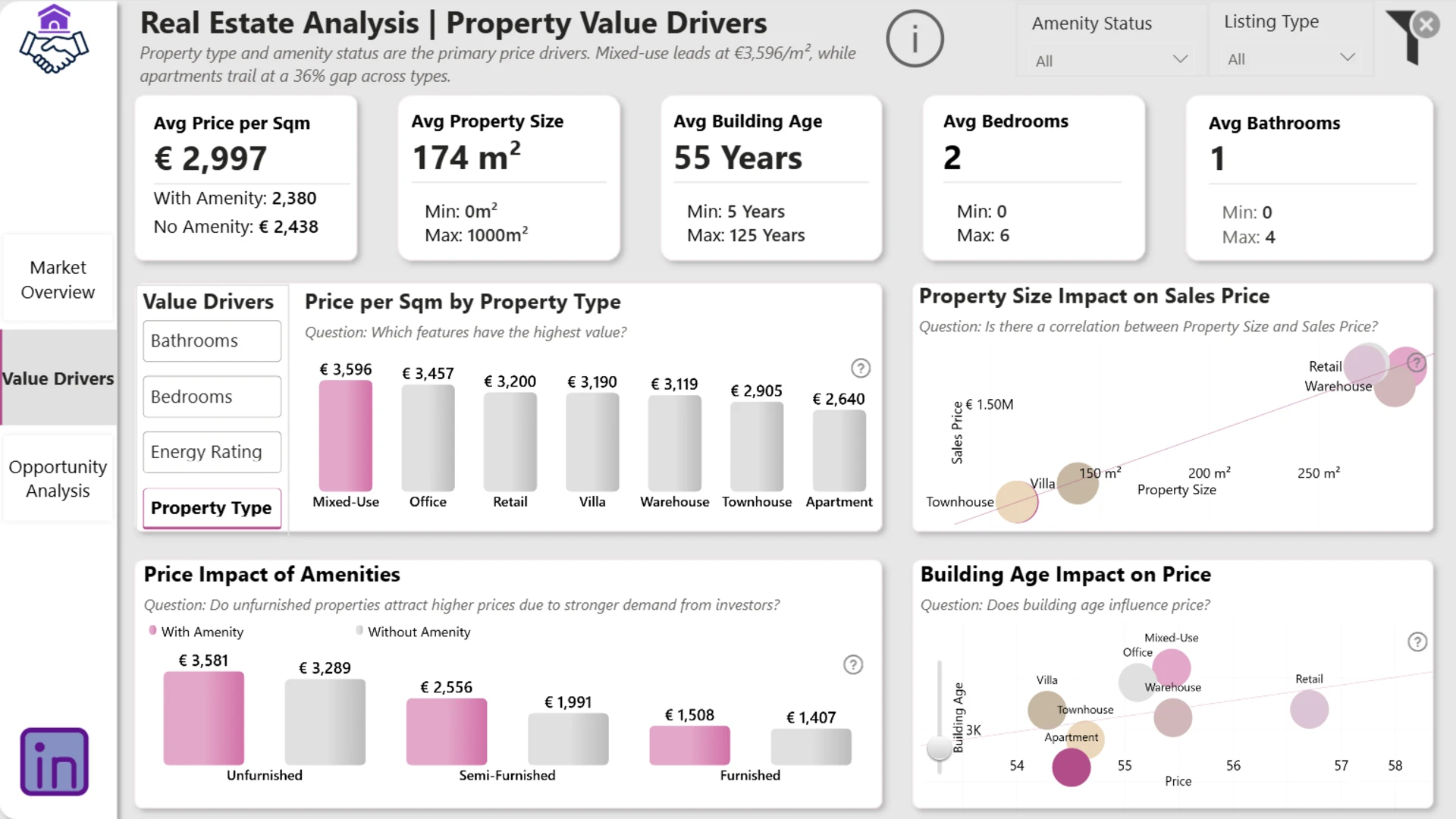Viewport: 1456px width, 819px height.
Task: Open the Opportunity Analysis page
Action: [58, 479]
